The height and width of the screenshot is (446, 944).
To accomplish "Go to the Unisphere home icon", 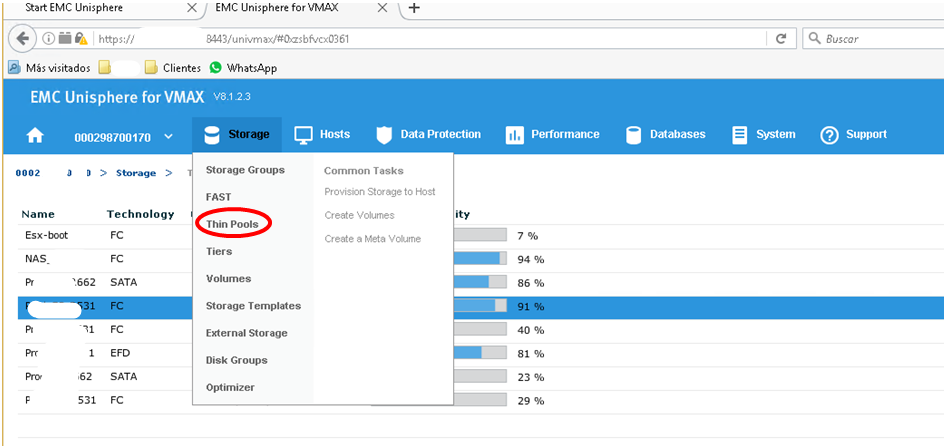I will tap(35, 136).
